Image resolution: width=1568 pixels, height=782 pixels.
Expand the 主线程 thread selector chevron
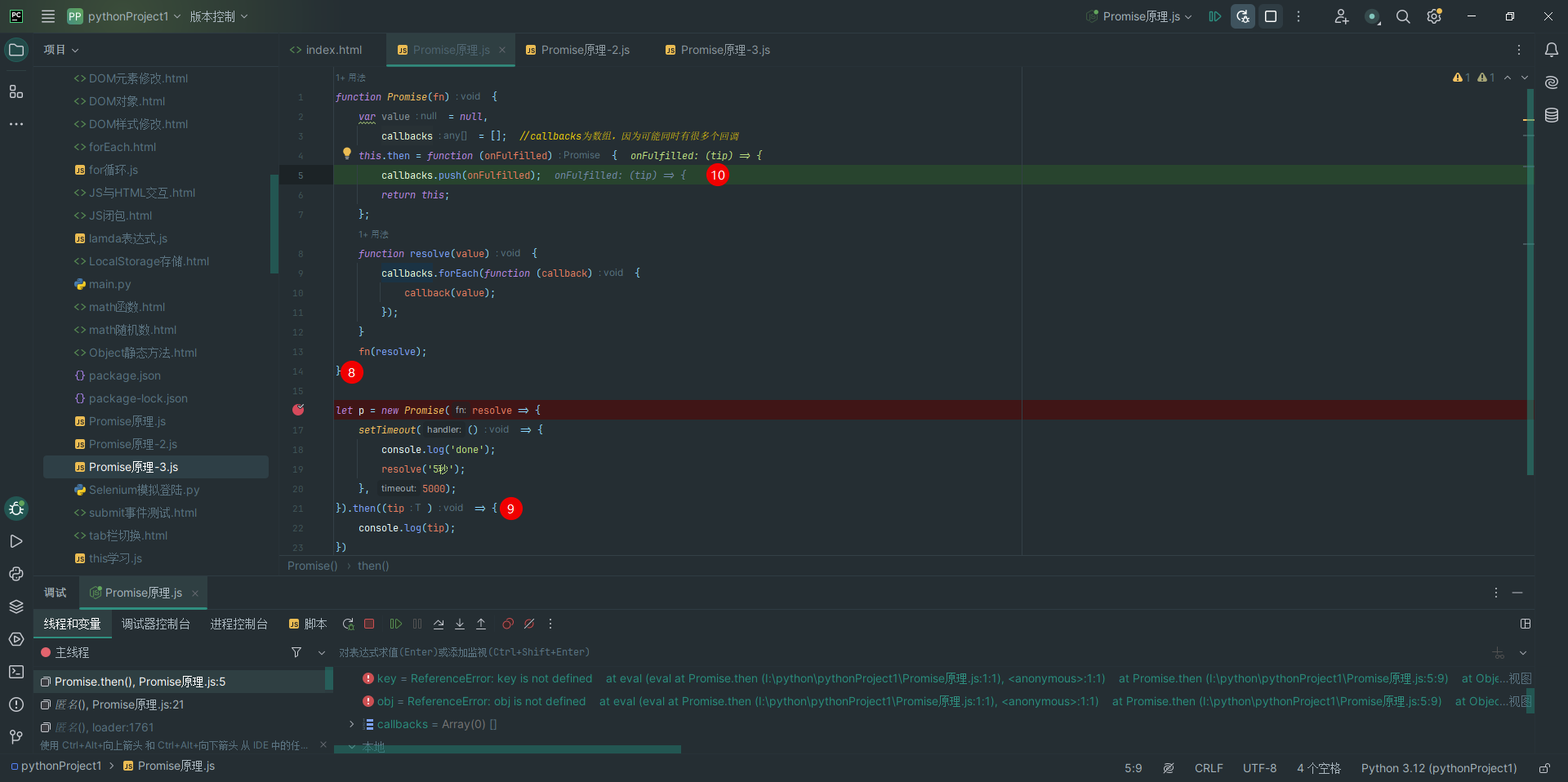[321, 652]
